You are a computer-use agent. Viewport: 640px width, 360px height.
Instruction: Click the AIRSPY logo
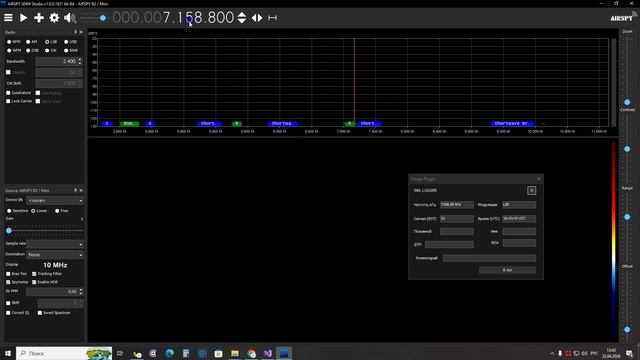622,18
